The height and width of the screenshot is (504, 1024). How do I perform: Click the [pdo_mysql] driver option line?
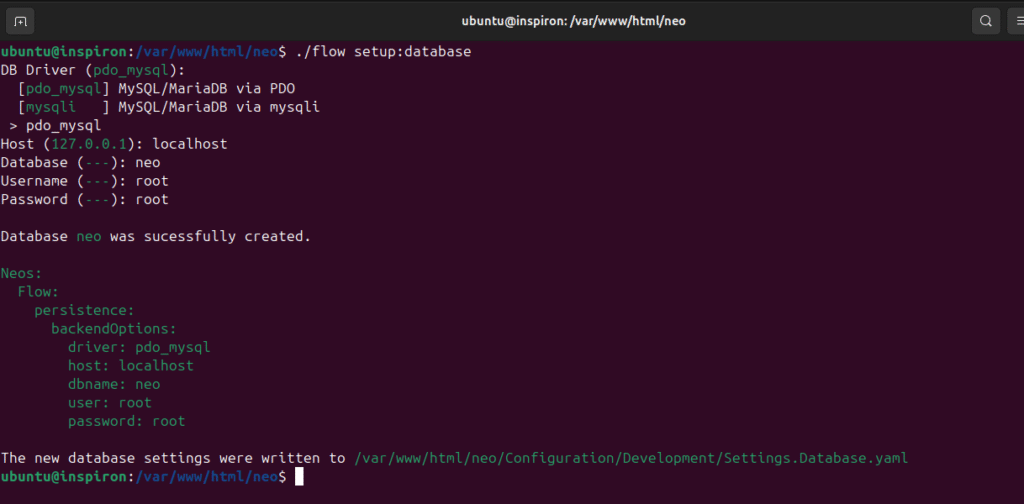(156, 88)
